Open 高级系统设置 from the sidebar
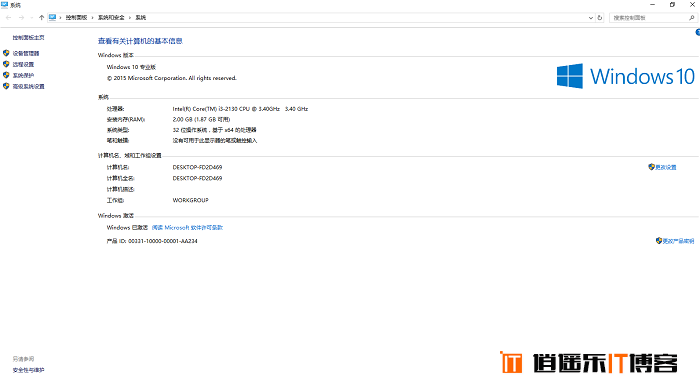The width and height of the screenshot is (700, 382). point(29,87)
